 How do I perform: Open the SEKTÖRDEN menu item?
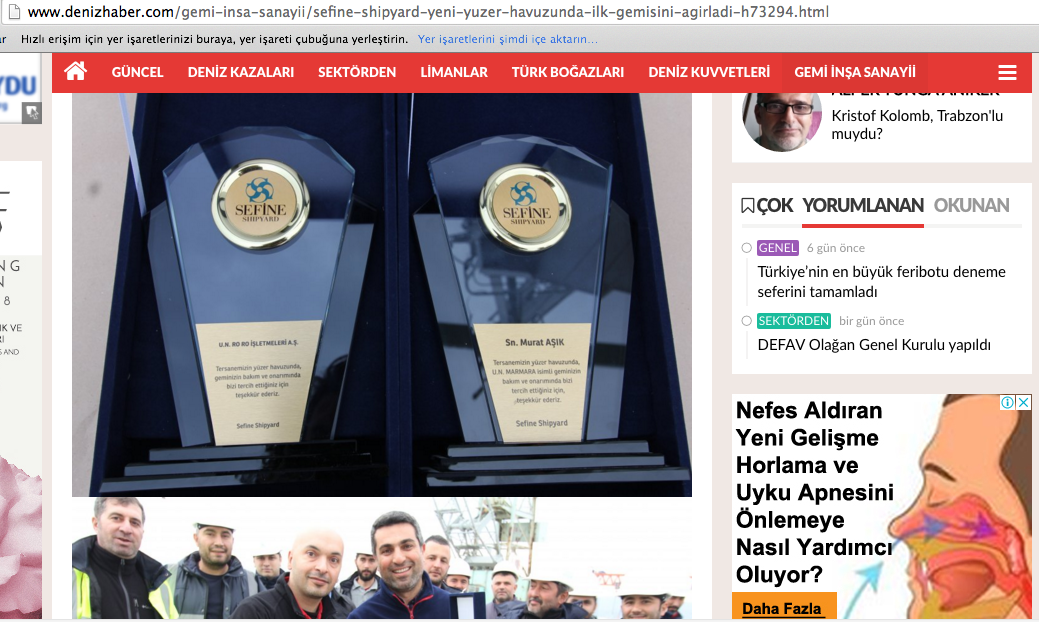pyautogui.click(x=357, y=72)
